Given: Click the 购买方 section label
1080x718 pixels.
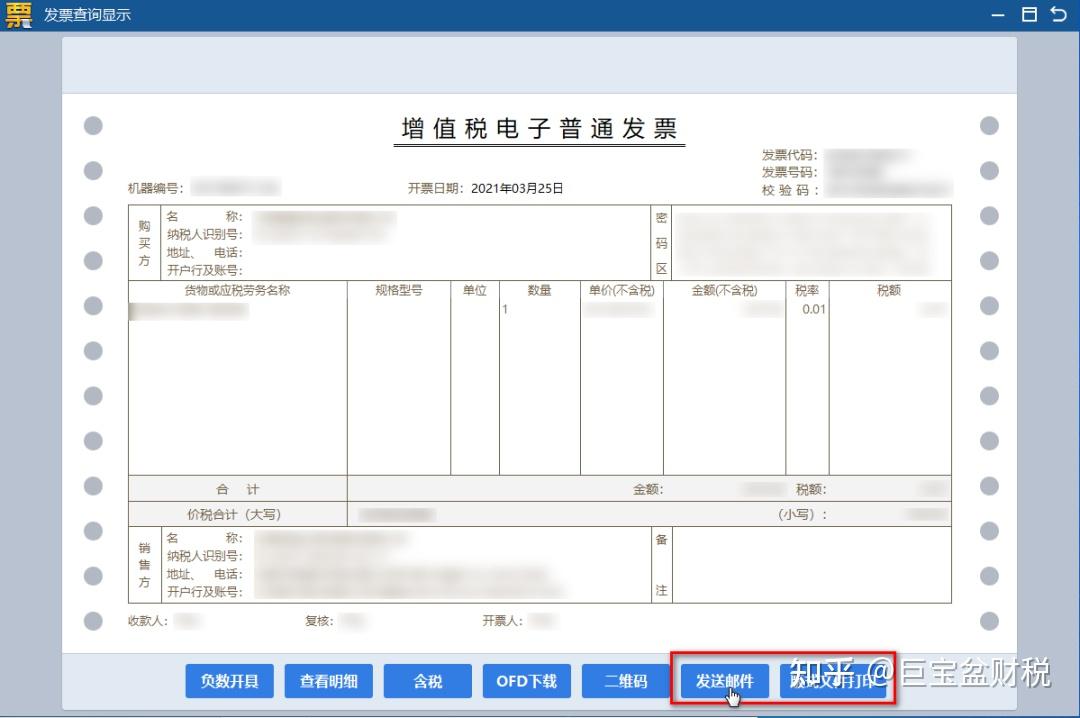Looking at the screenshot, I should pyautogui.click(x=144, y=243).
